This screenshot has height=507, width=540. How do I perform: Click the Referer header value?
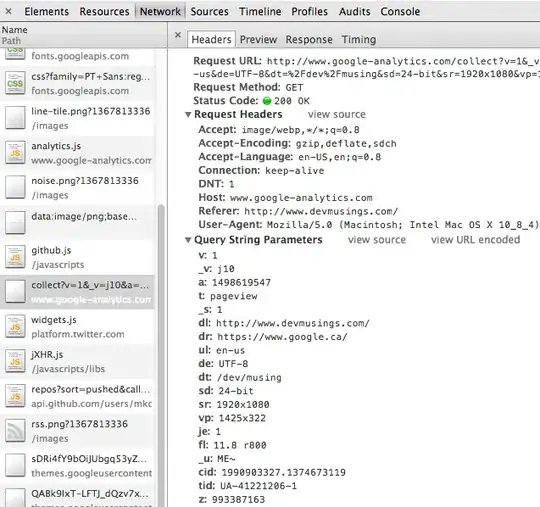[x=321, y=211]
